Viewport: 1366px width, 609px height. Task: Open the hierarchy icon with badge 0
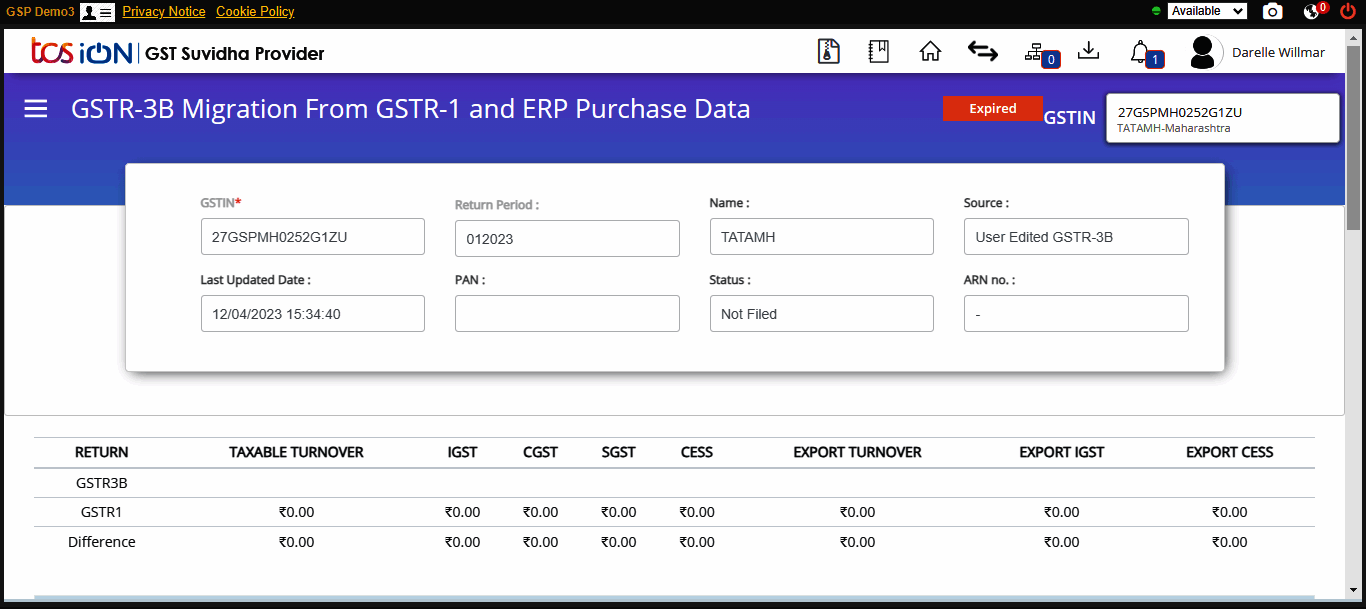tap(1037, 51)
